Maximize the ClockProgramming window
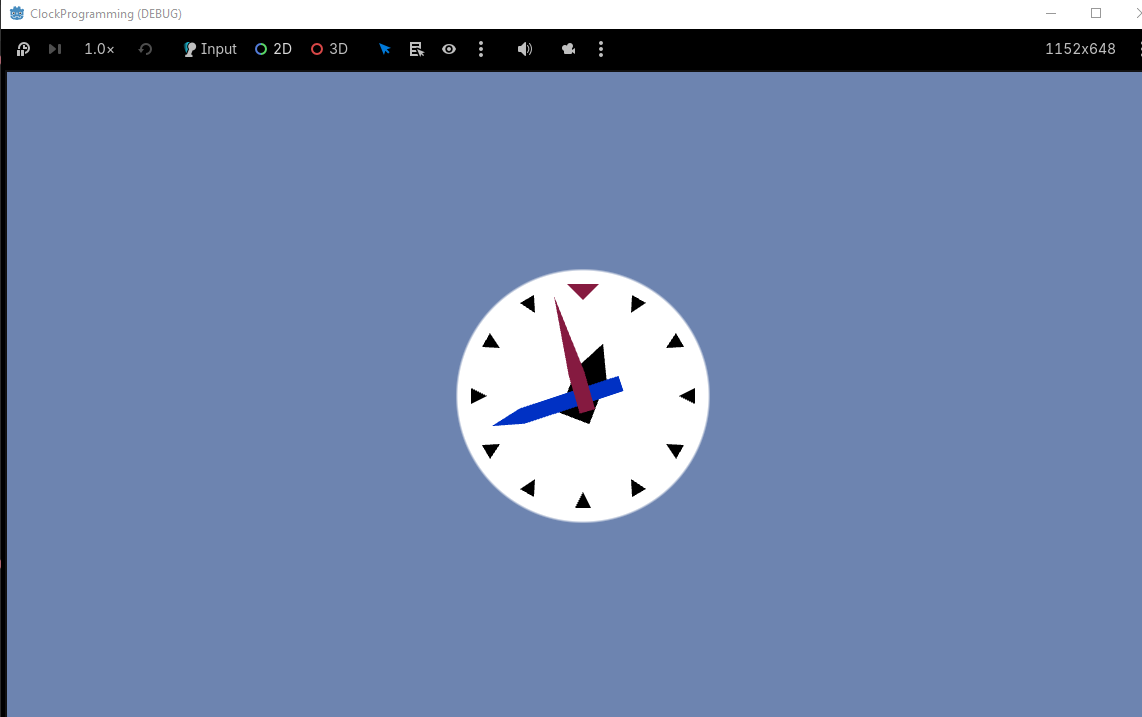Viewport: 1142px width, 717px height. (x=1095, y=13)
